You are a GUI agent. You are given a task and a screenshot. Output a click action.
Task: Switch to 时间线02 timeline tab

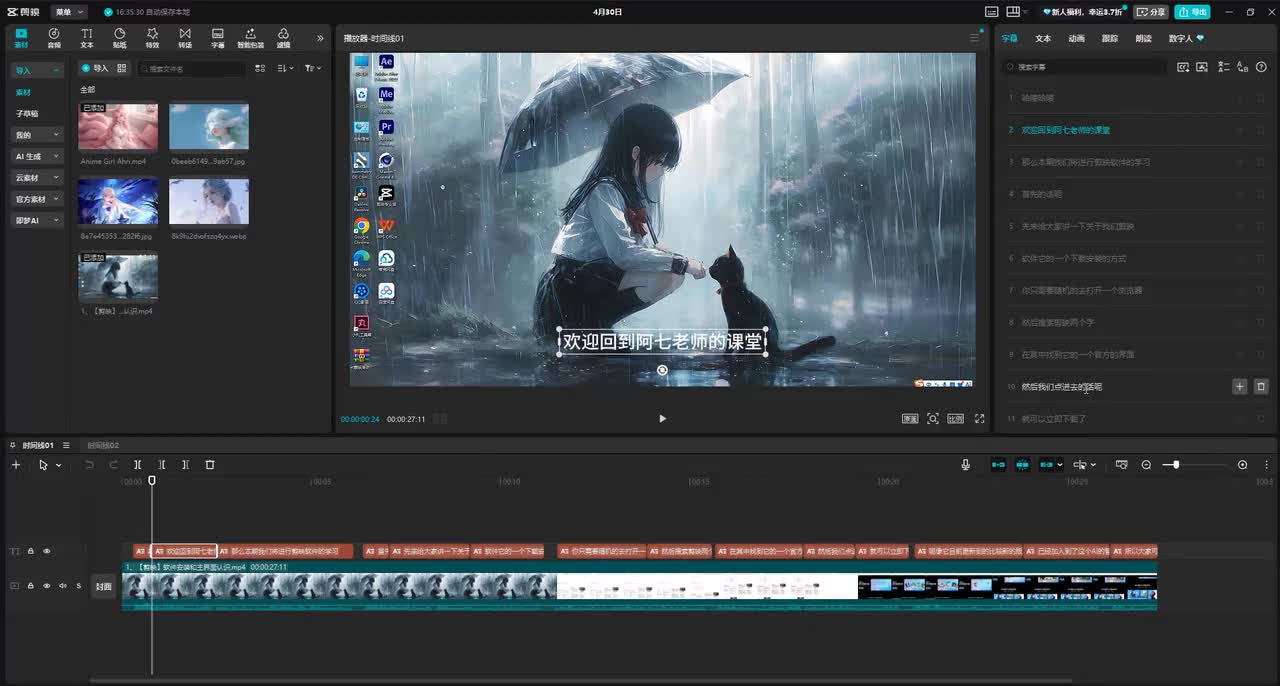click(103, 445)
